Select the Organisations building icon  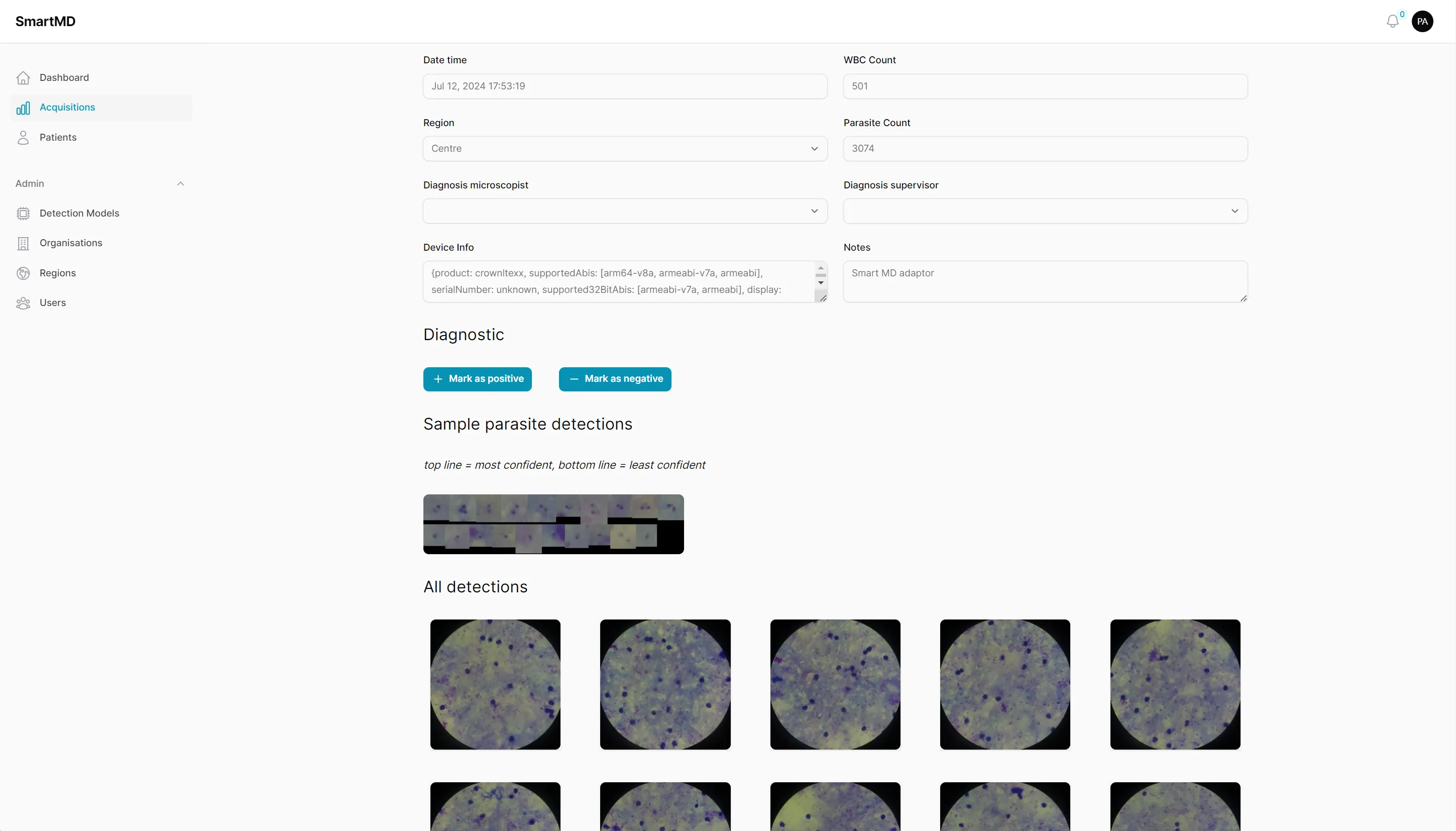(23, 243)
